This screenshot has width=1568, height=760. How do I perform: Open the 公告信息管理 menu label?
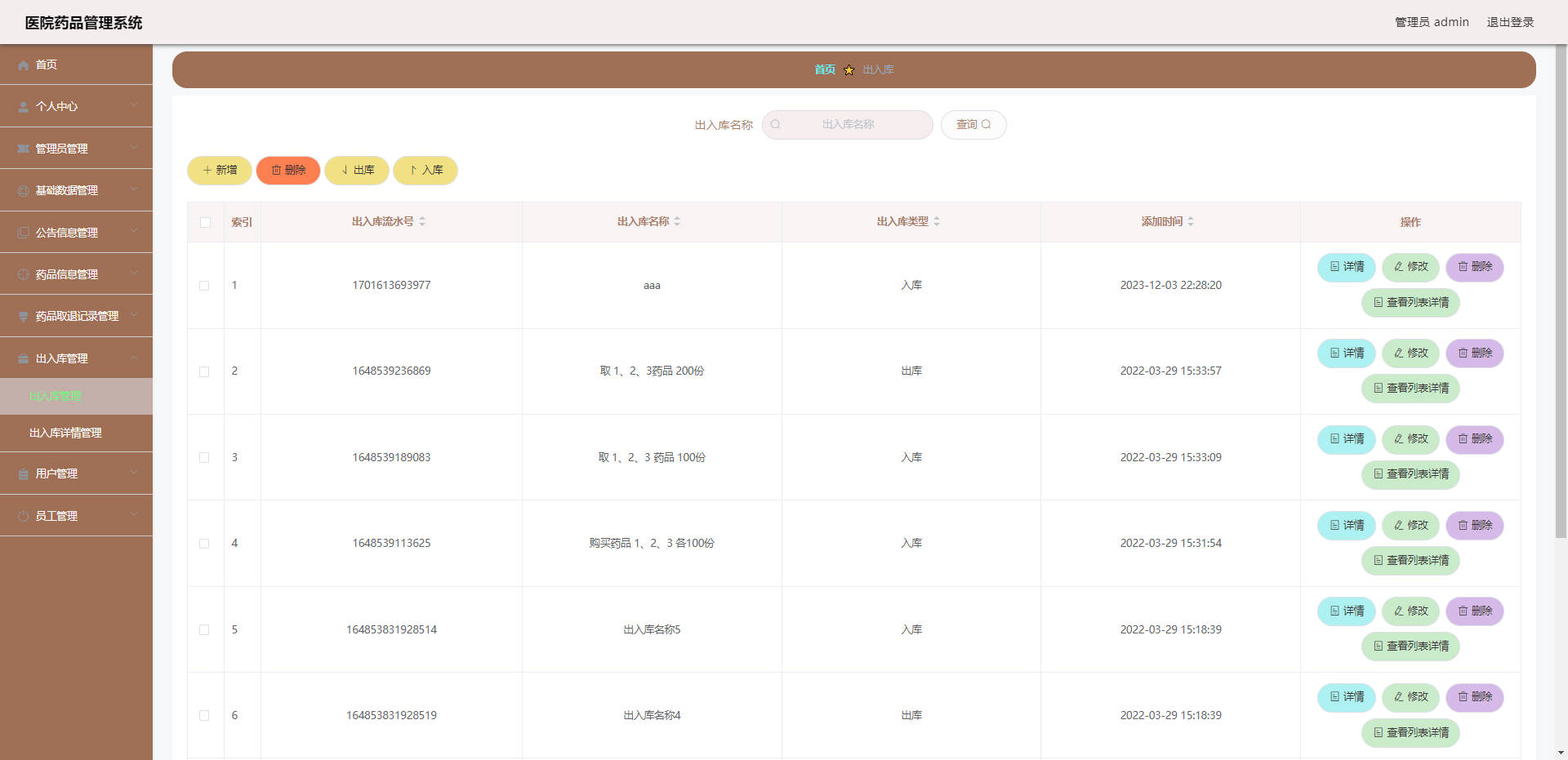click(67, 233)
